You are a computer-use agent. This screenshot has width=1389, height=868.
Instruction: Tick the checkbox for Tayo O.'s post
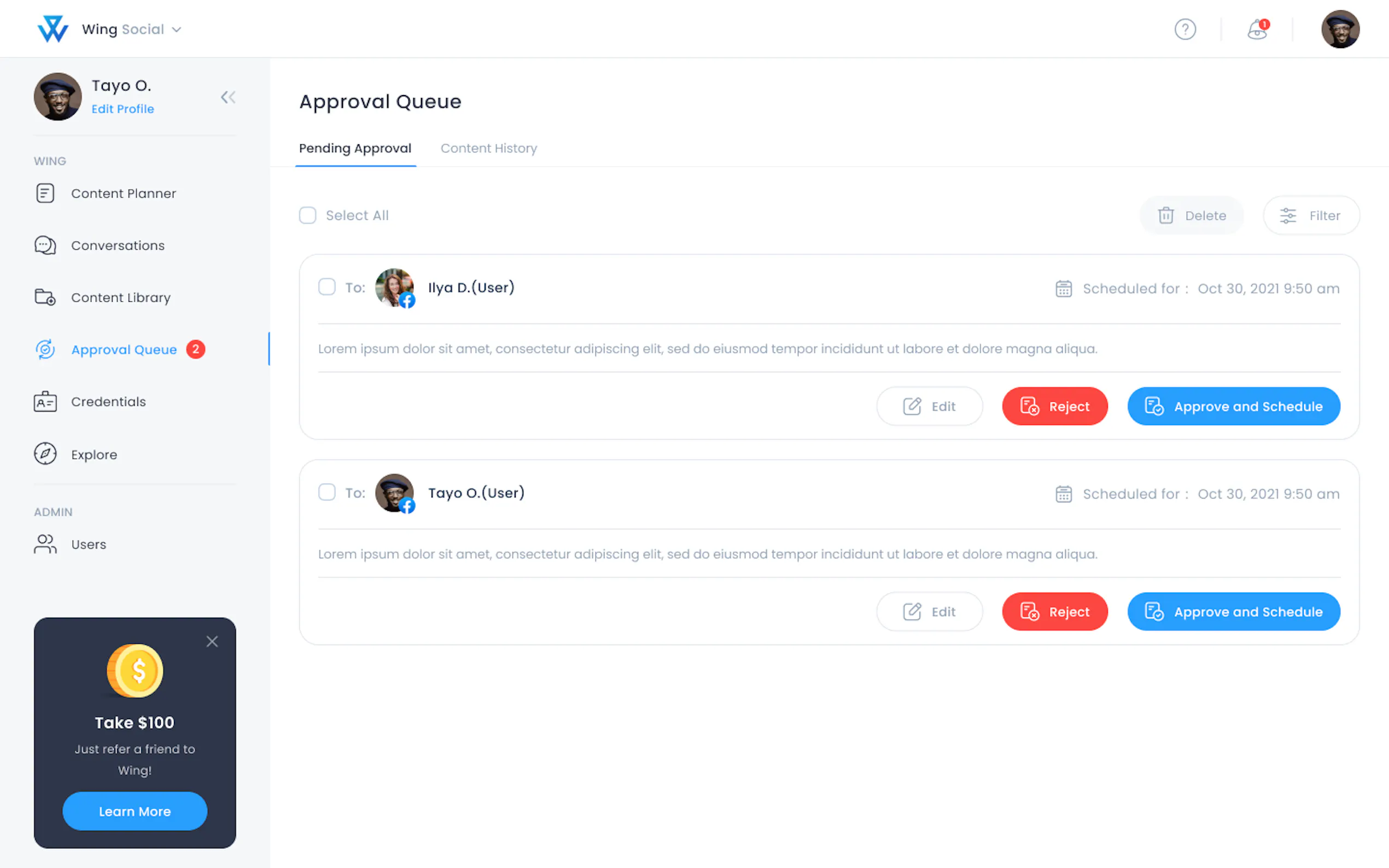point(326,492)
